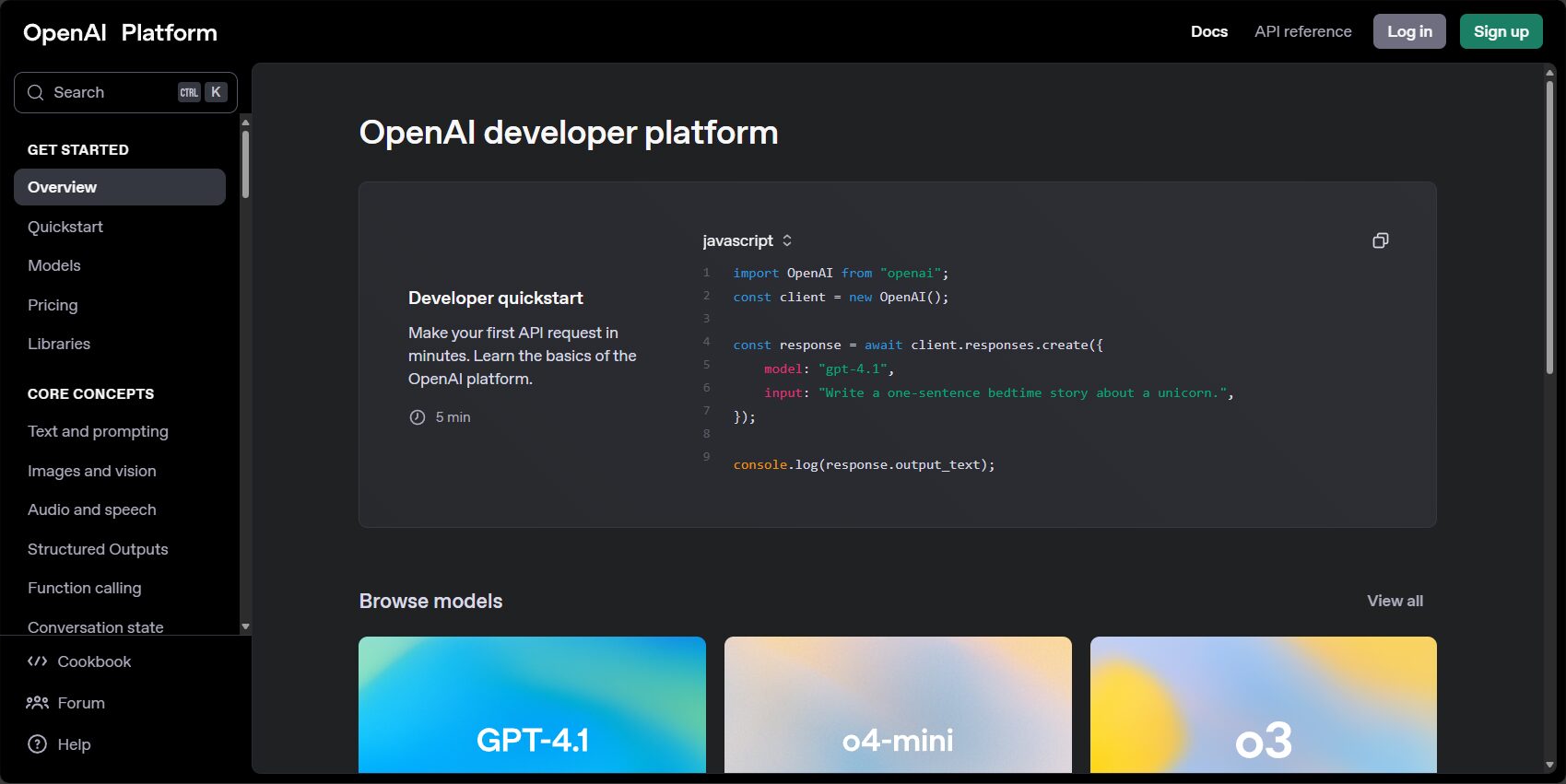
Task: Click the Help question mark icon
Action: pos(37,744)
